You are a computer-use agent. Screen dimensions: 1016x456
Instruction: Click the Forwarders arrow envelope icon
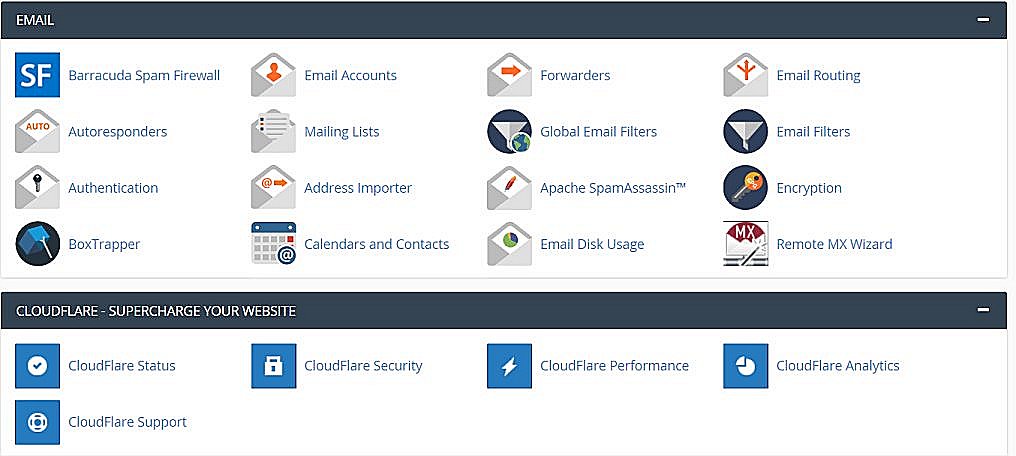click(x=509, y=75)
